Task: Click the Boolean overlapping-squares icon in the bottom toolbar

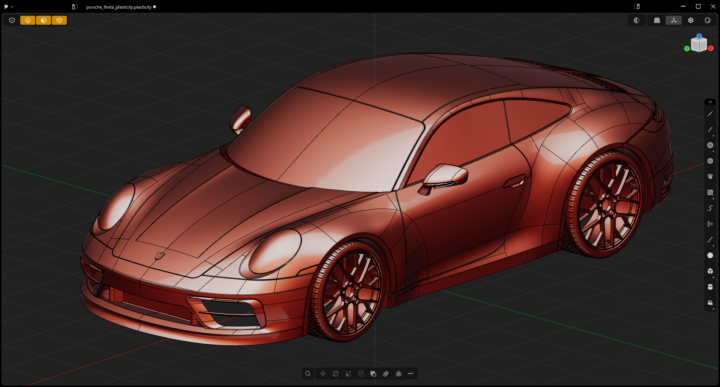Action: pyautogui.click(x=373, y=374)
